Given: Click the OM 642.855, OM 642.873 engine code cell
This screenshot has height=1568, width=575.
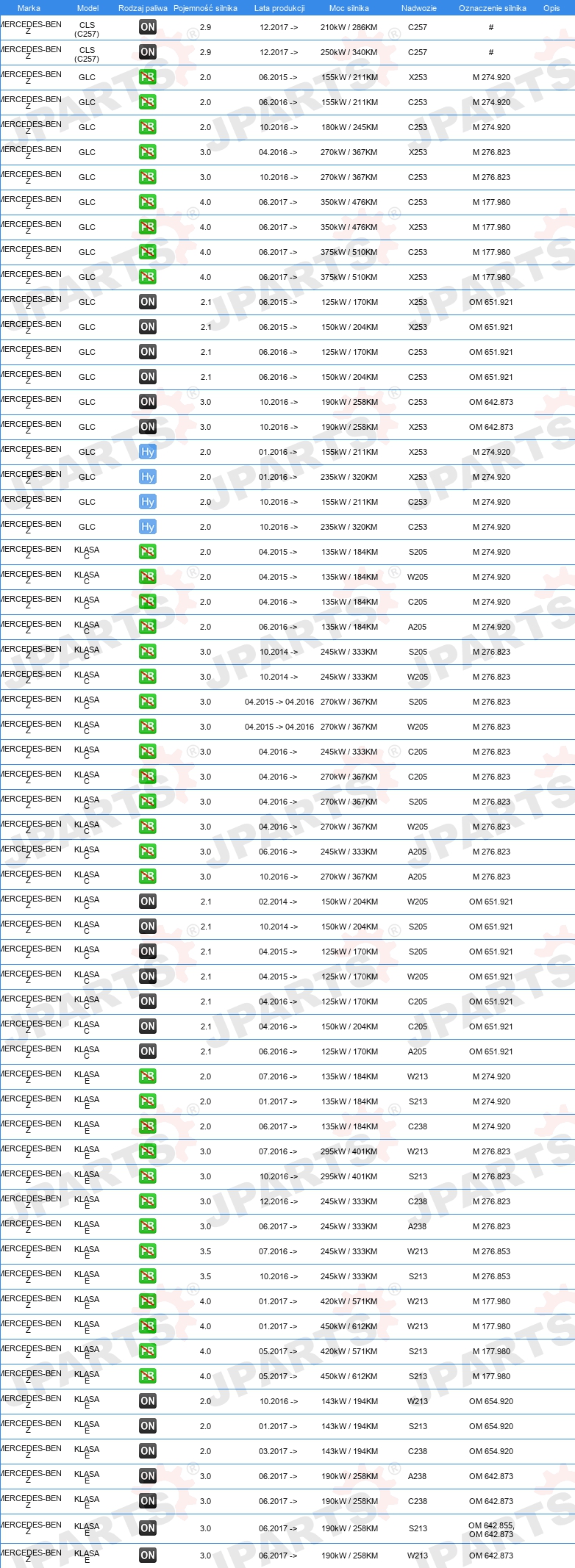Looking at the screenshot, I should pyautogui.click(x=491, y=1529).
